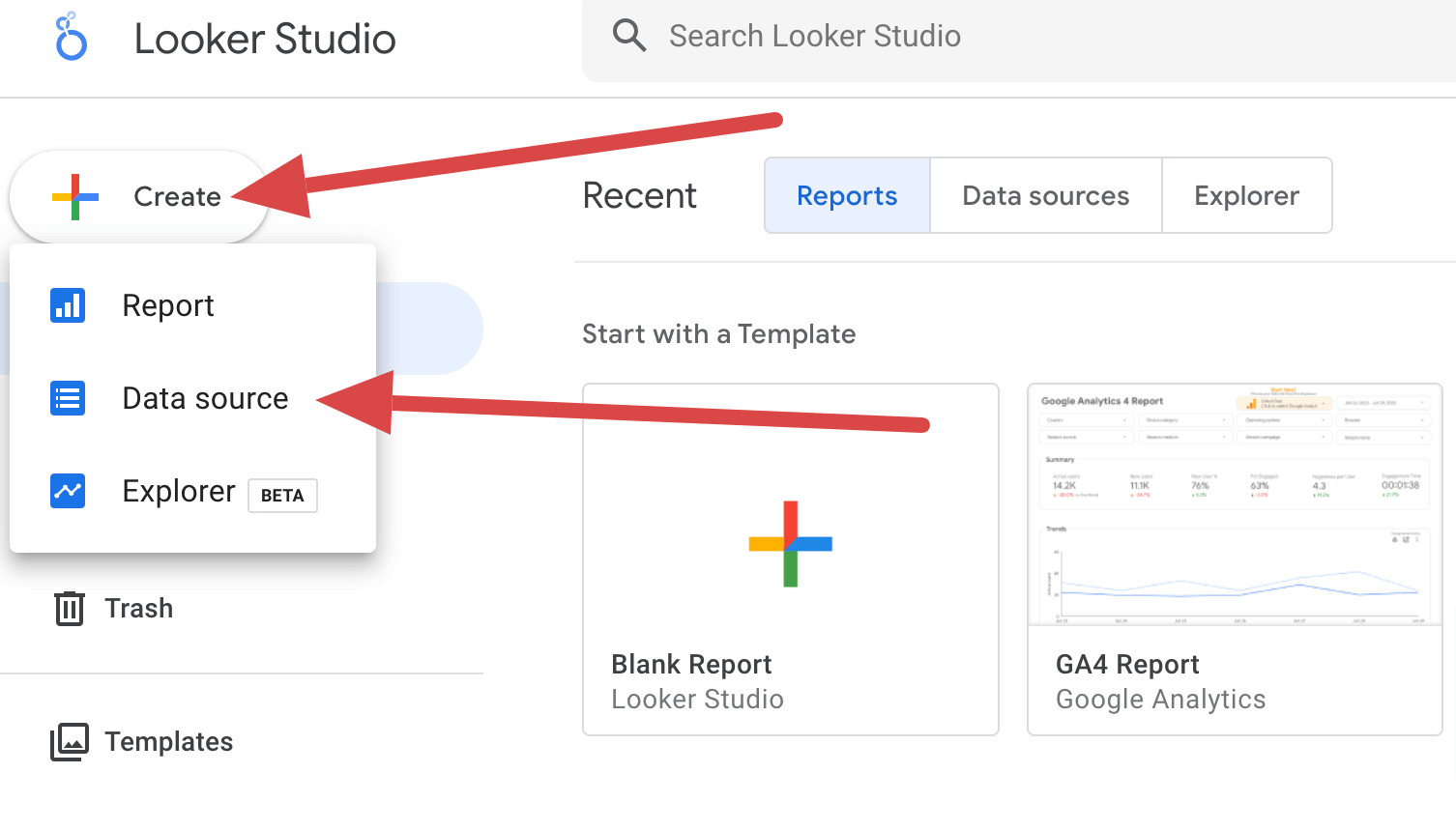Click the search magnifier icon
Image resolution: width=1456 pixels, height=831 pixels.
click(x=629, y=36)
